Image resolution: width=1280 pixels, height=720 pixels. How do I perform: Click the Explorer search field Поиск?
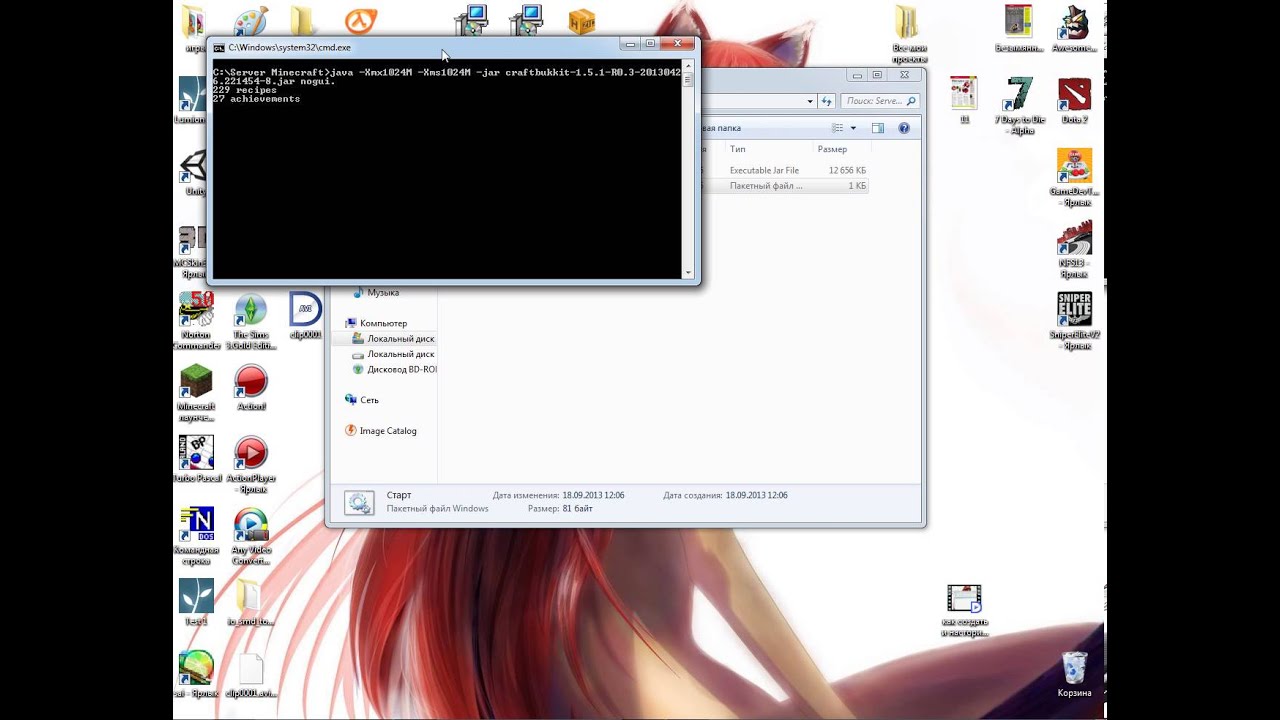[879, 101]
